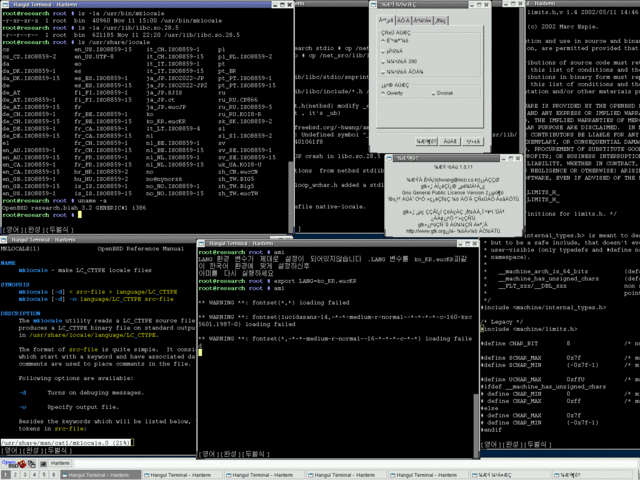Toggle [완성] in the mklocale manual terminal status bar

(32, 450)
